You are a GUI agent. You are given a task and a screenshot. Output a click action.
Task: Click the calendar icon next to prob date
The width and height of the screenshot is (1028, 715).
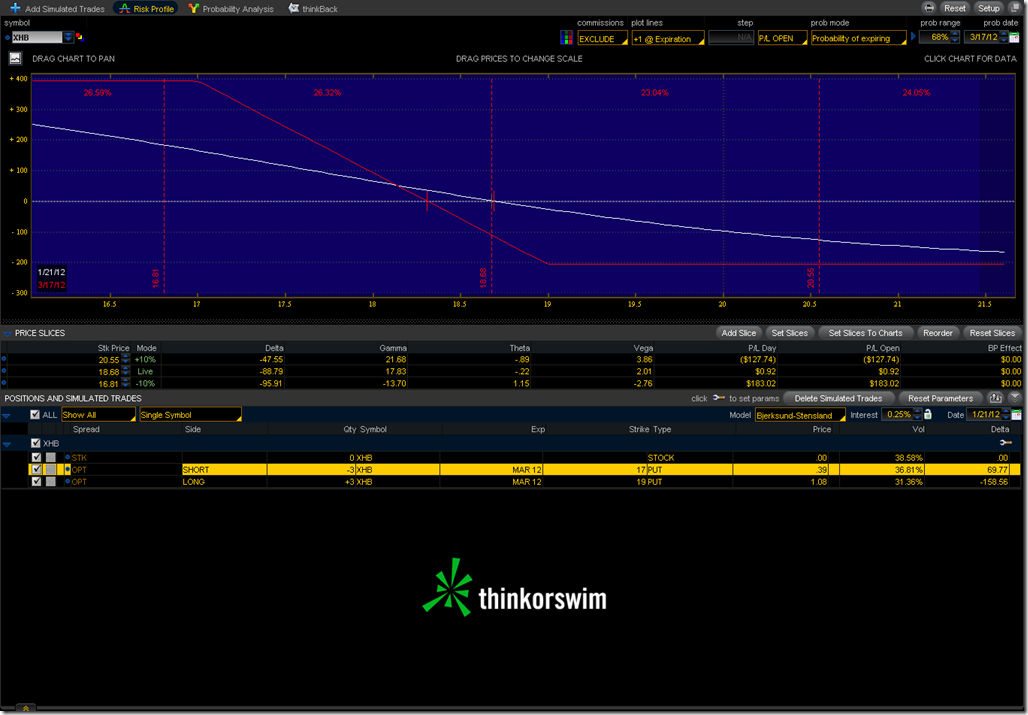pos(1015,37)
